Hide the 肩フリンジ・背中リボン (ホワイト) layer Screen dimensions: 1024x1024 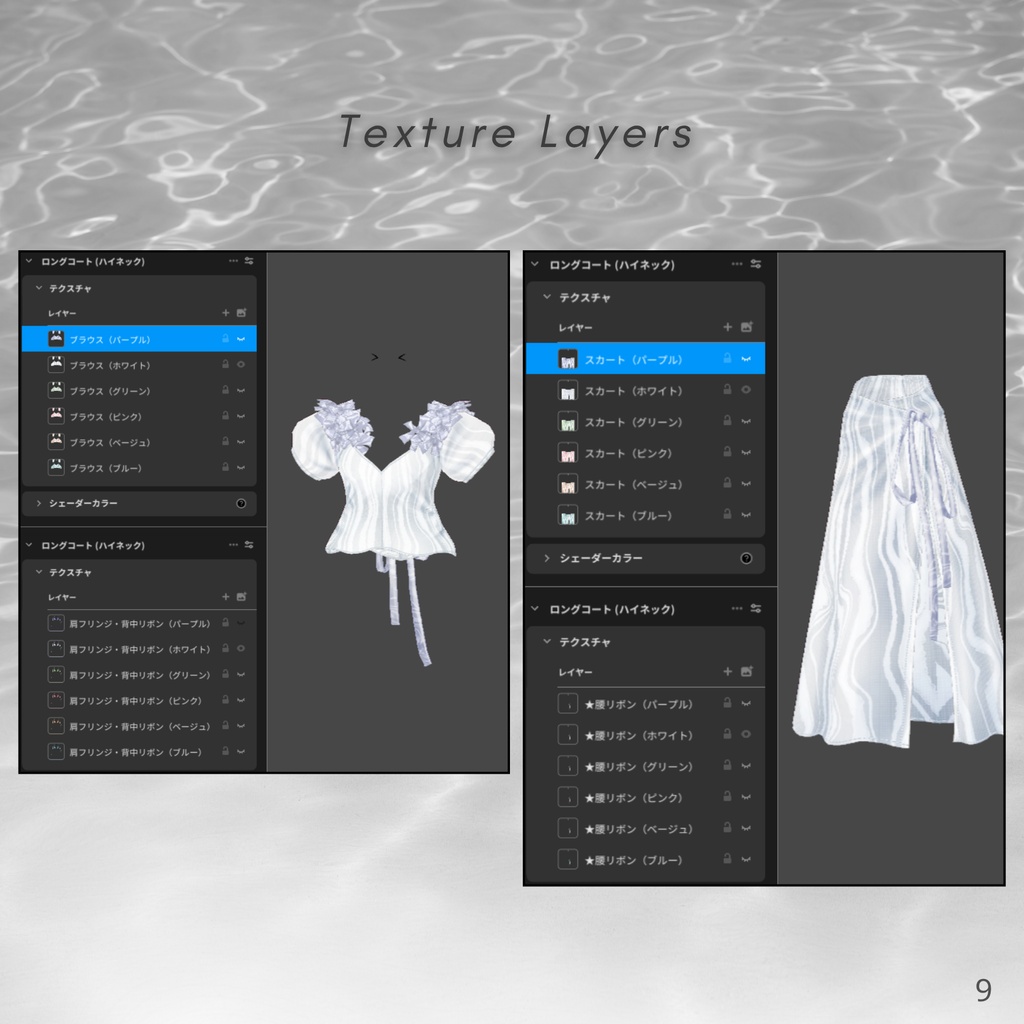[x=241, y=648]
